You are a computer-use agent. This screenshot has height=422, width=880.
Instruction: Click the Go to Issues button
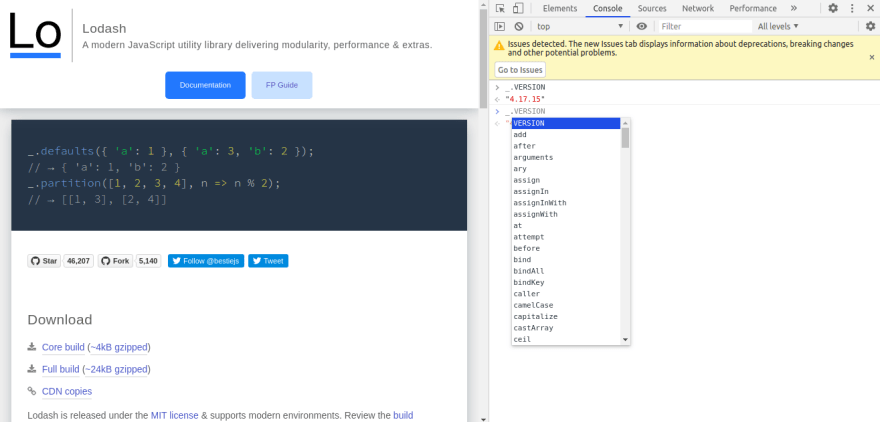click(x=520, y=70)
